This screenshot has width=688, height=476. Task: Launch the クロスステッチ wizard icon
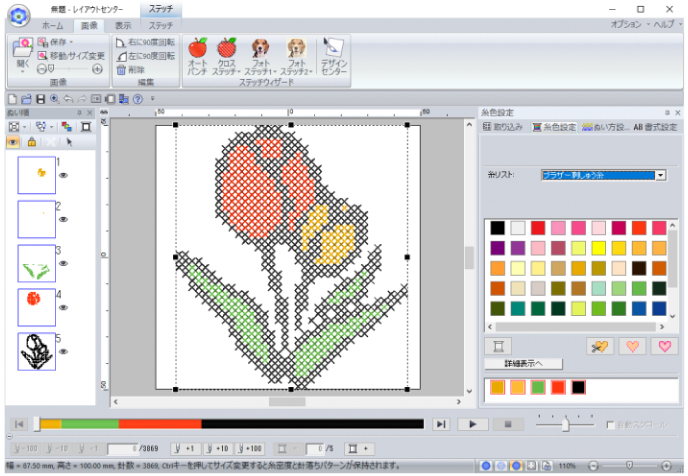tap(226, 56)
